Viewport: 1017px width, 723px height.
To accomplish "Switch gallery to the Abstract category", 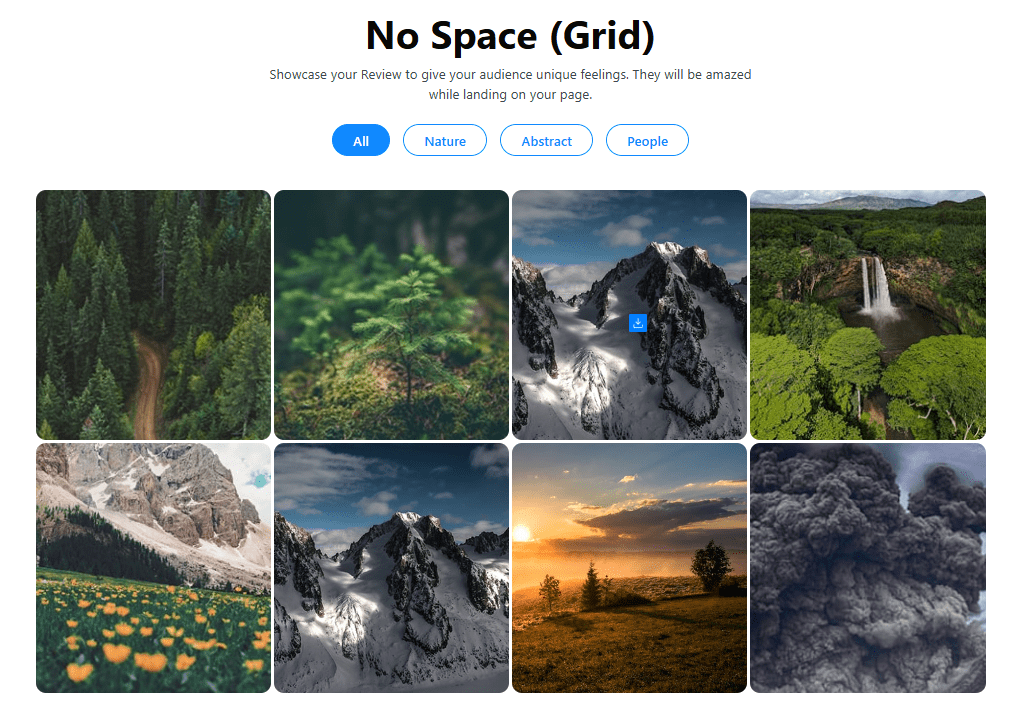I will (546, 140).
